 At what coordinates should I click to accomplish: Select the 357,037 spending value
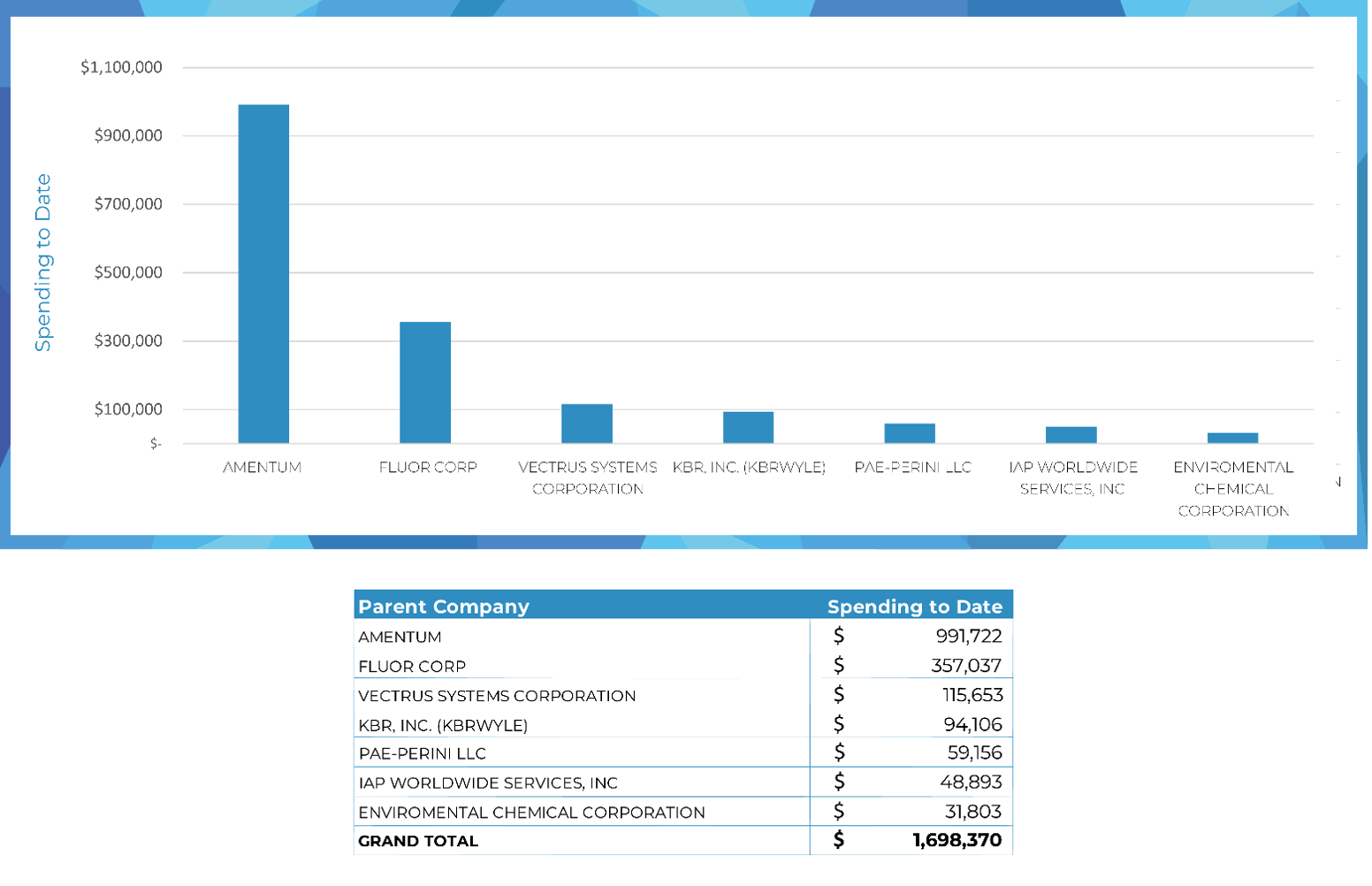click(x=966, y=666)
